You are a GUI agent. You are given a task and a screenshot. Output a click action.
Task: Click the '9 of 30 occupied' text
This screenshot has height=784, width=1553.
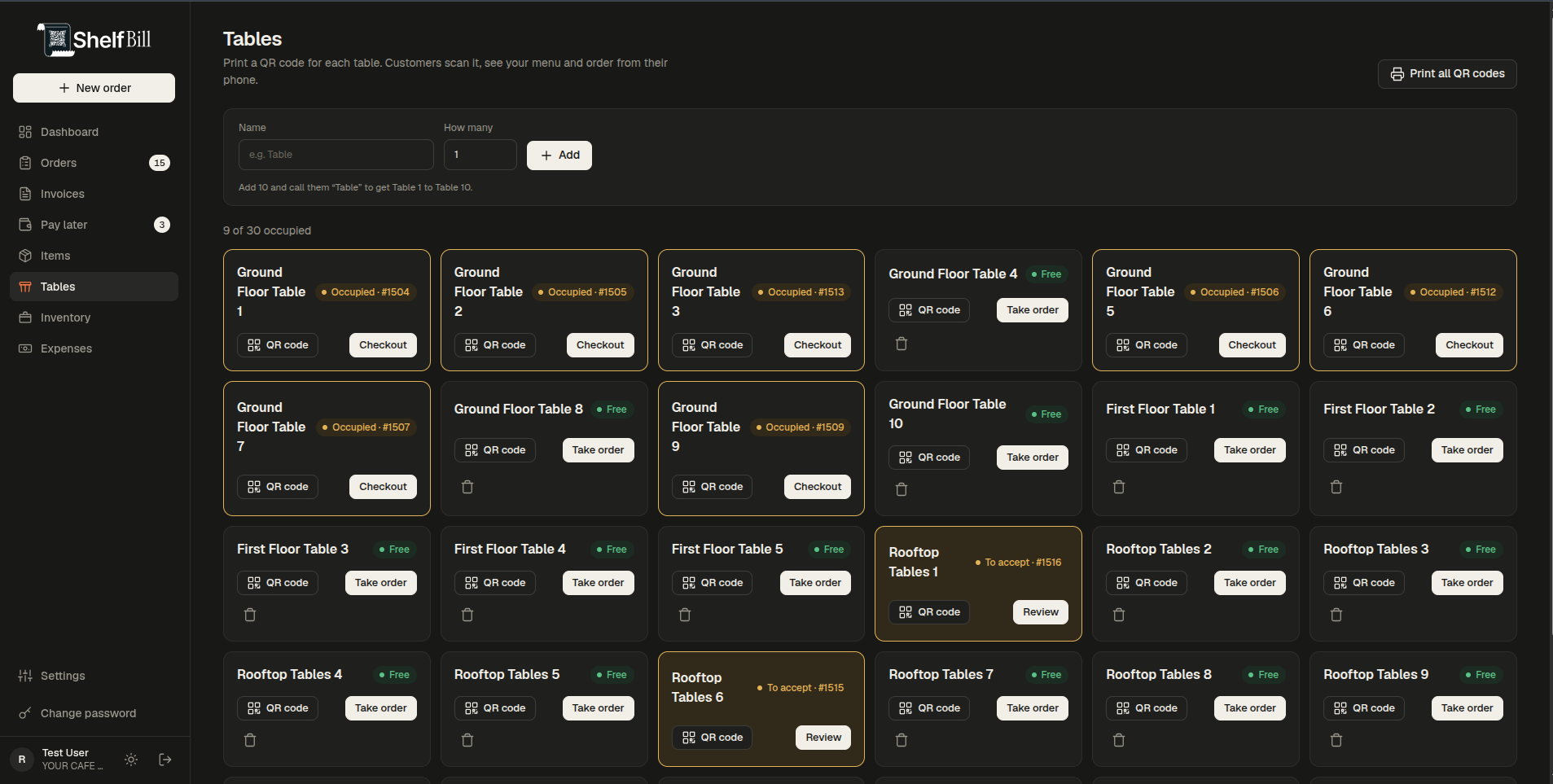267,230
